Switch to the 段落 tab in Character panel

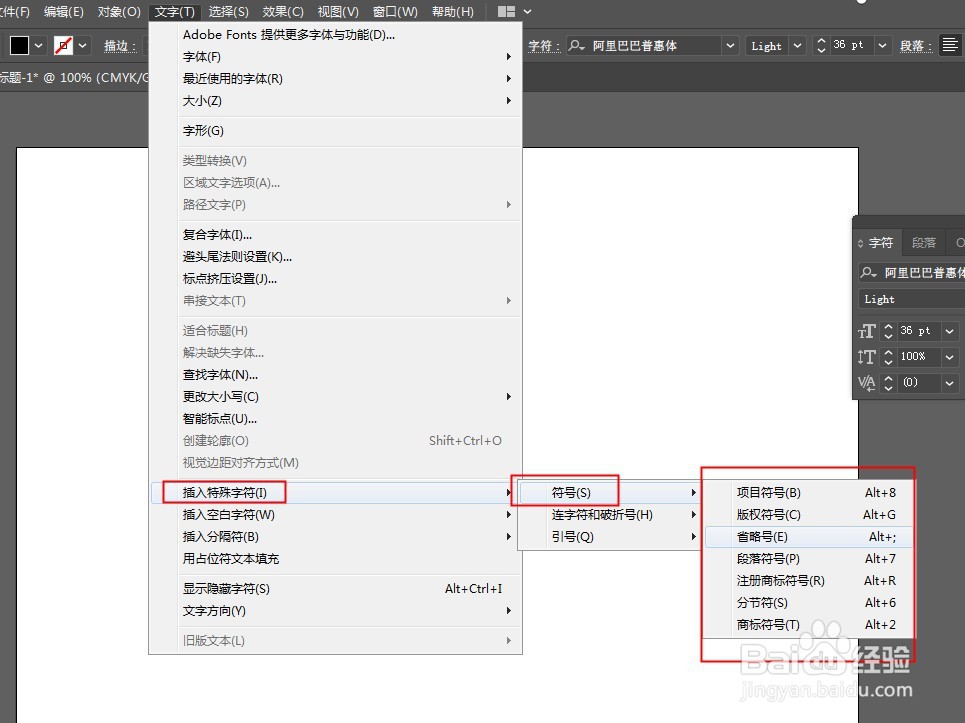922,242
